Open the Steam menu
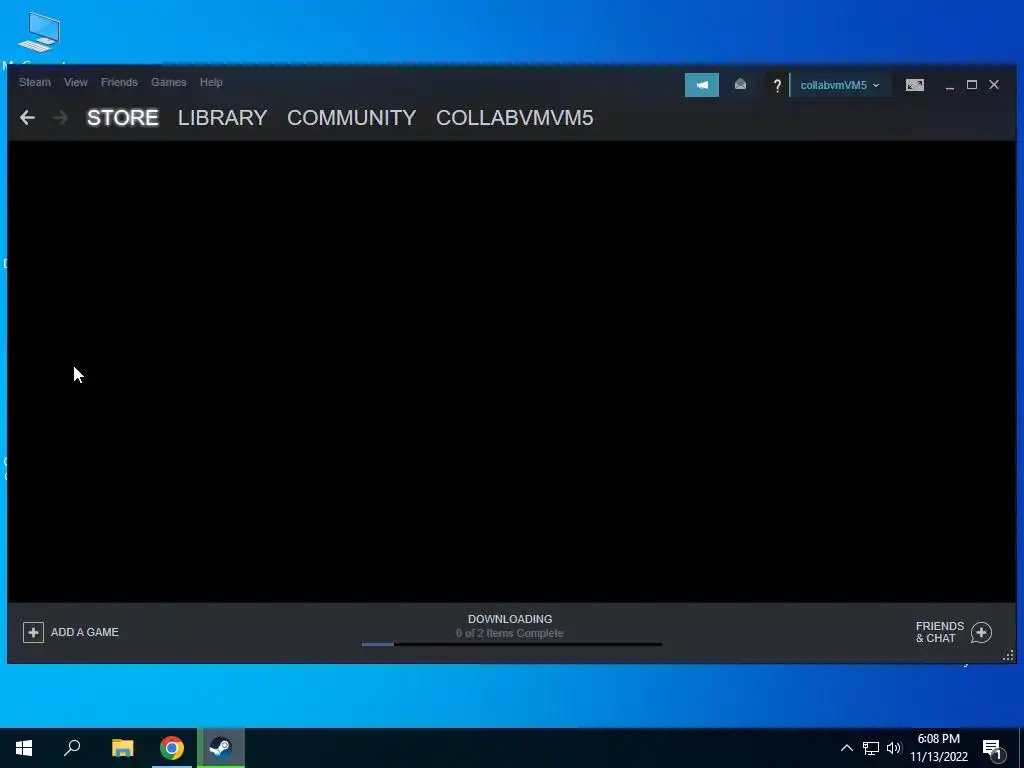Viewport: 1024px width, 768px height. [35, 82]
